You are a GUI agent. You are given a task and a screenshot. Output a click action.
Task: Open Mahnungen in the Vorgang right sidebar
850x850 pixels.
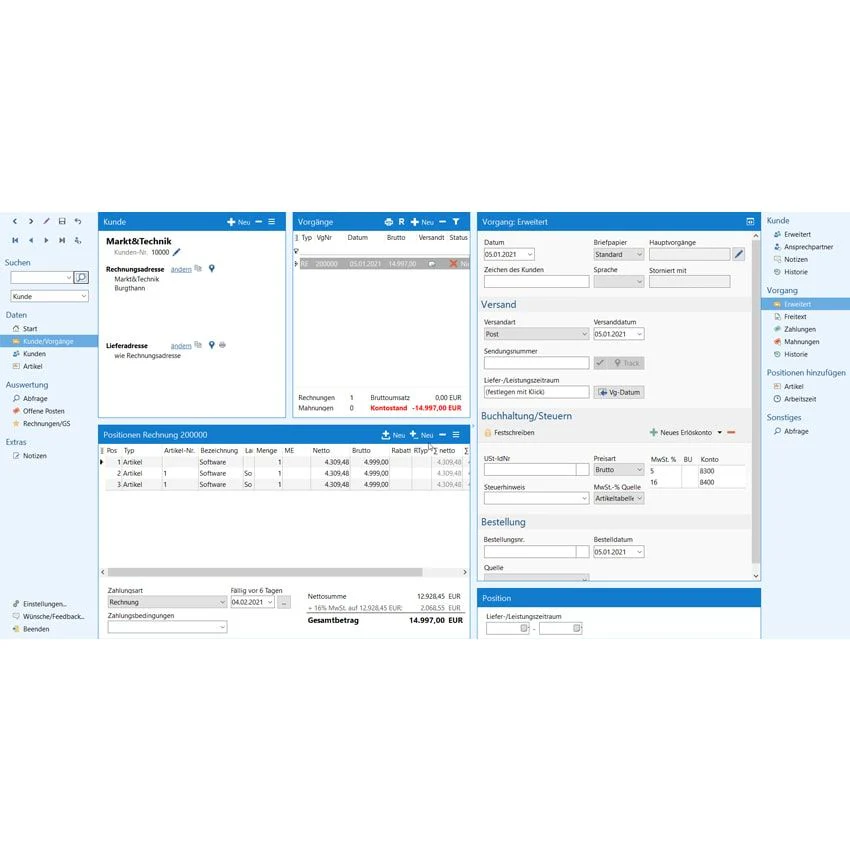coord(801,342)
